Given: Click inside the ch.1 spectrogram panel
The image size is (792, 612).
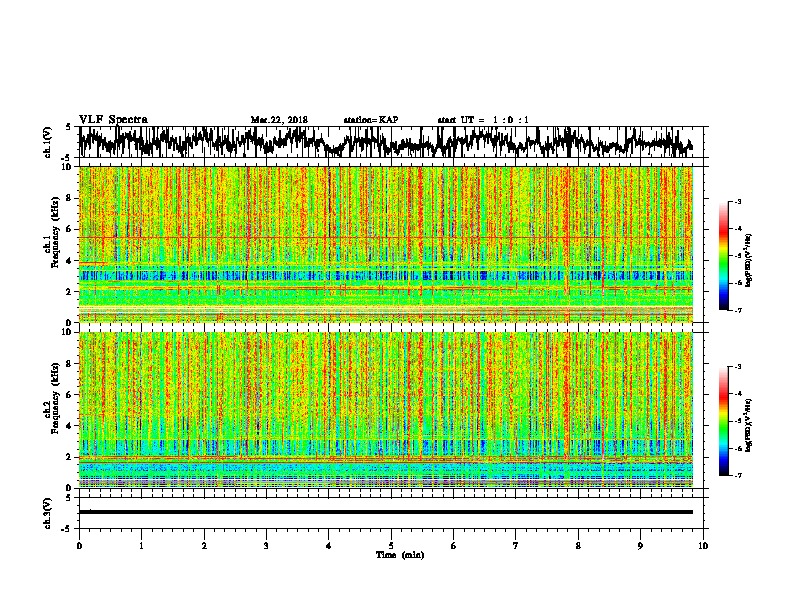Looking at the screenshot, I should [x=386, y=244].
